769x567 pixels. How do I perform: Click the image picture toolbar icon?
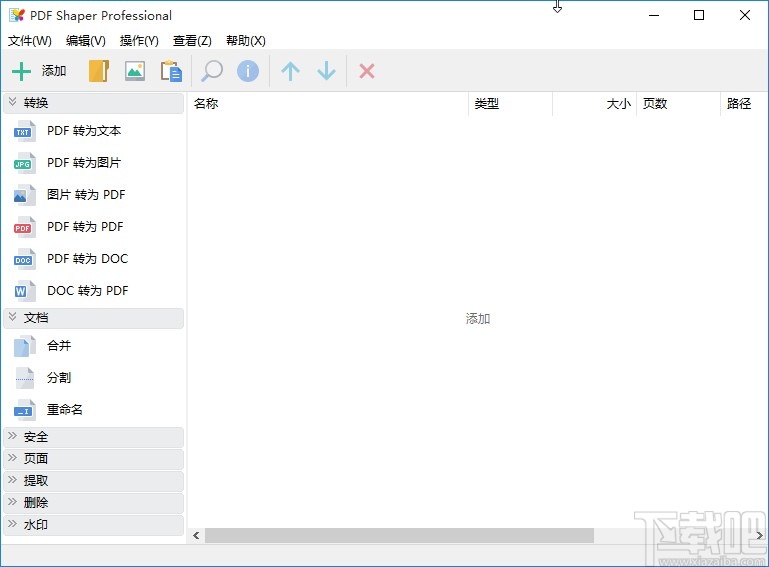[135, 71]
